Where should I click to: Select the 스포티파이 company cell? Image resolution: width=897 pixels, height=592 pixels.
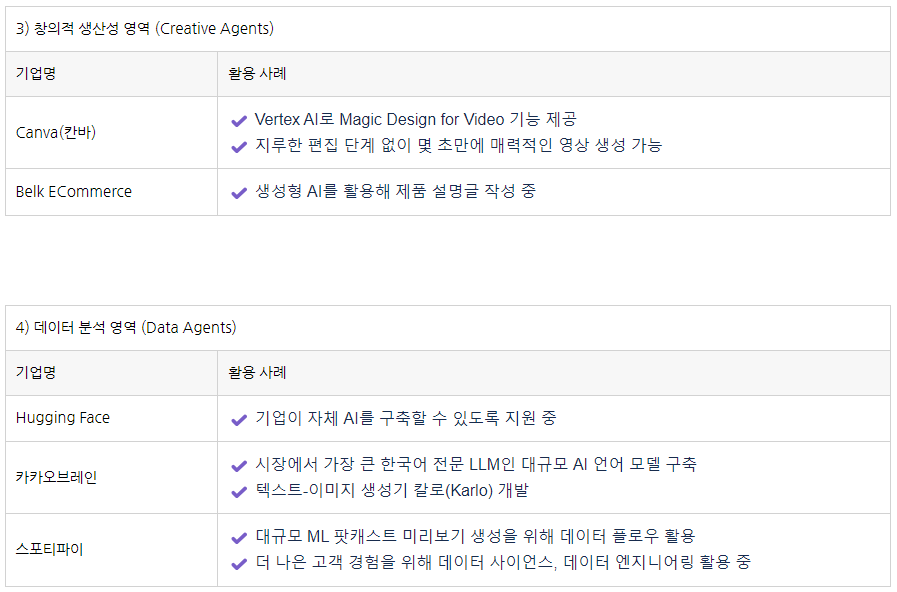tap(112, 550)
